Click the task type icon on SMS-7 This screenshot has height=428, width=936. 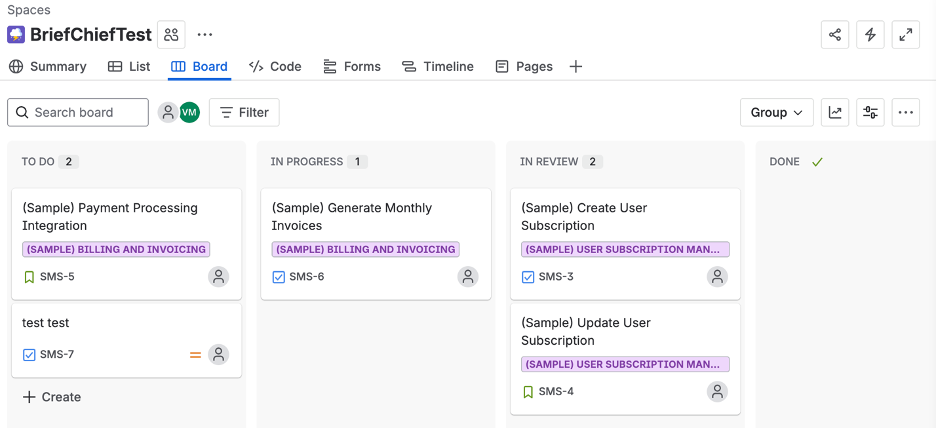tap(29, 355)
